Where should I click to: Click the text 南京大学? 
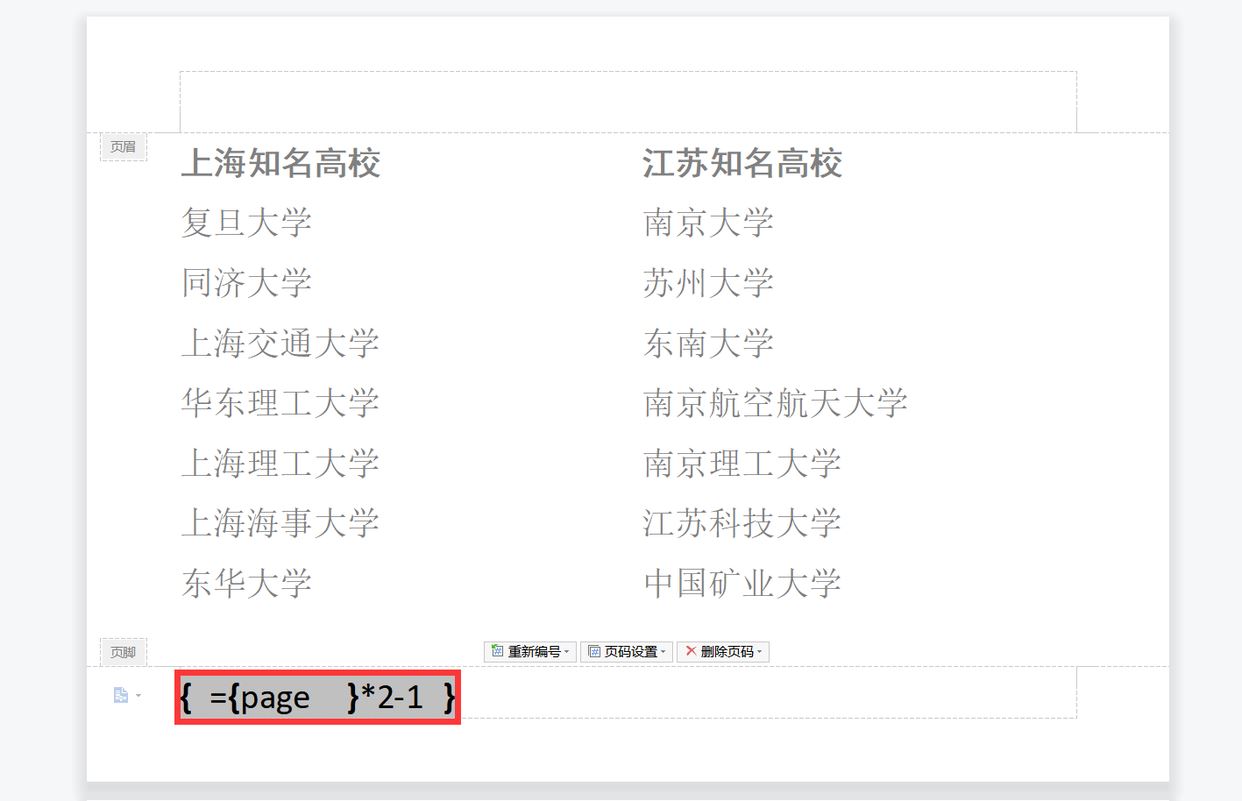(x=709, y=223)
